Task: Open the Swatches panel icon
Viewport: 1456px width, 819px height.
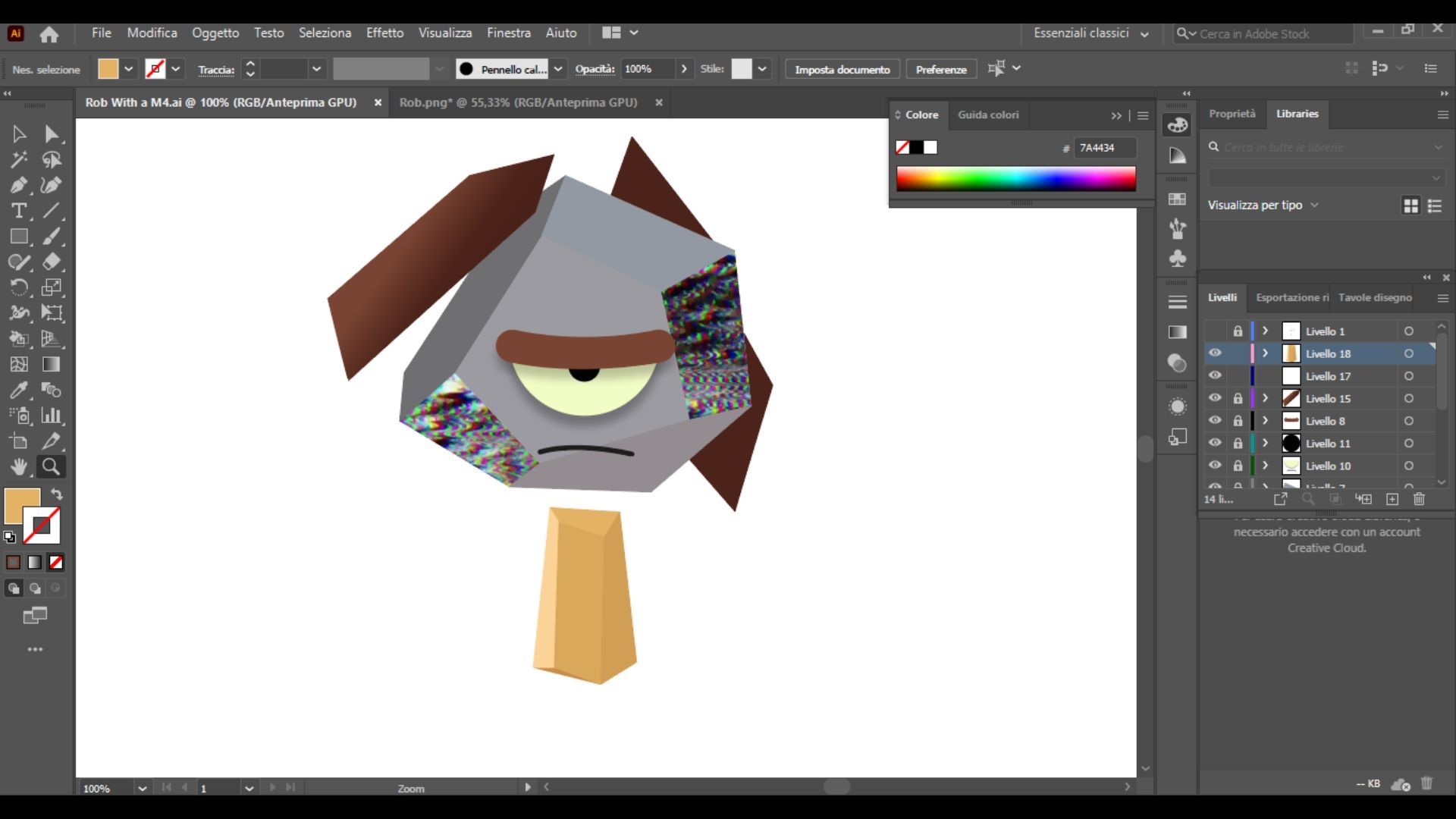Action: 1178,199
